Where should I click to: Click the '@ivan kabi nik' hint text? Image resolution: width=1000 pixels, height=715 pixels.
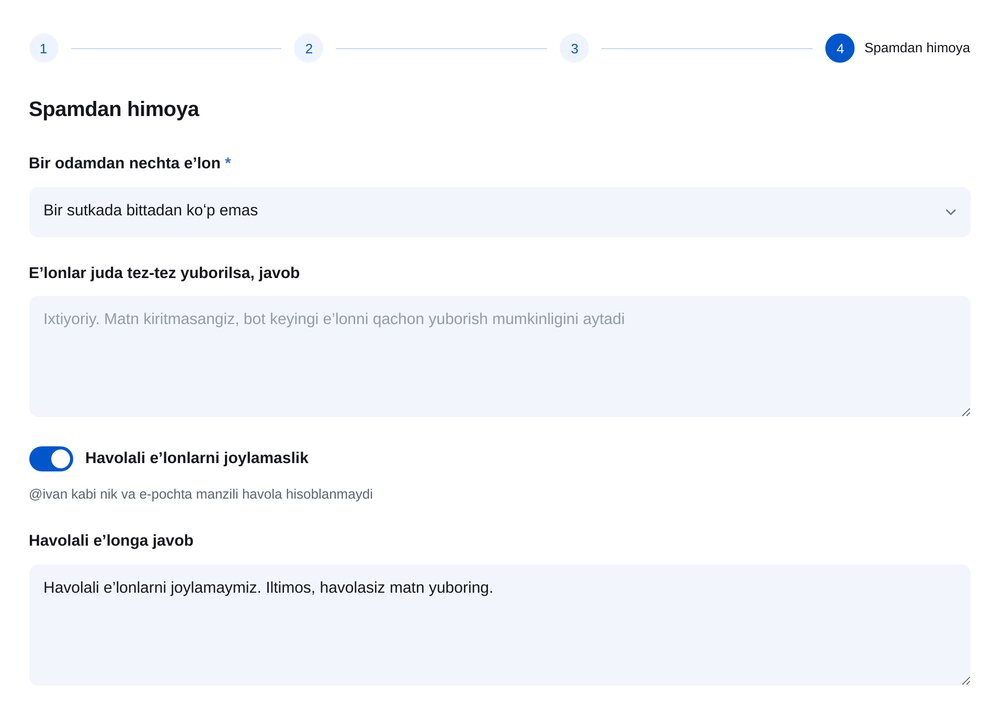201,494
